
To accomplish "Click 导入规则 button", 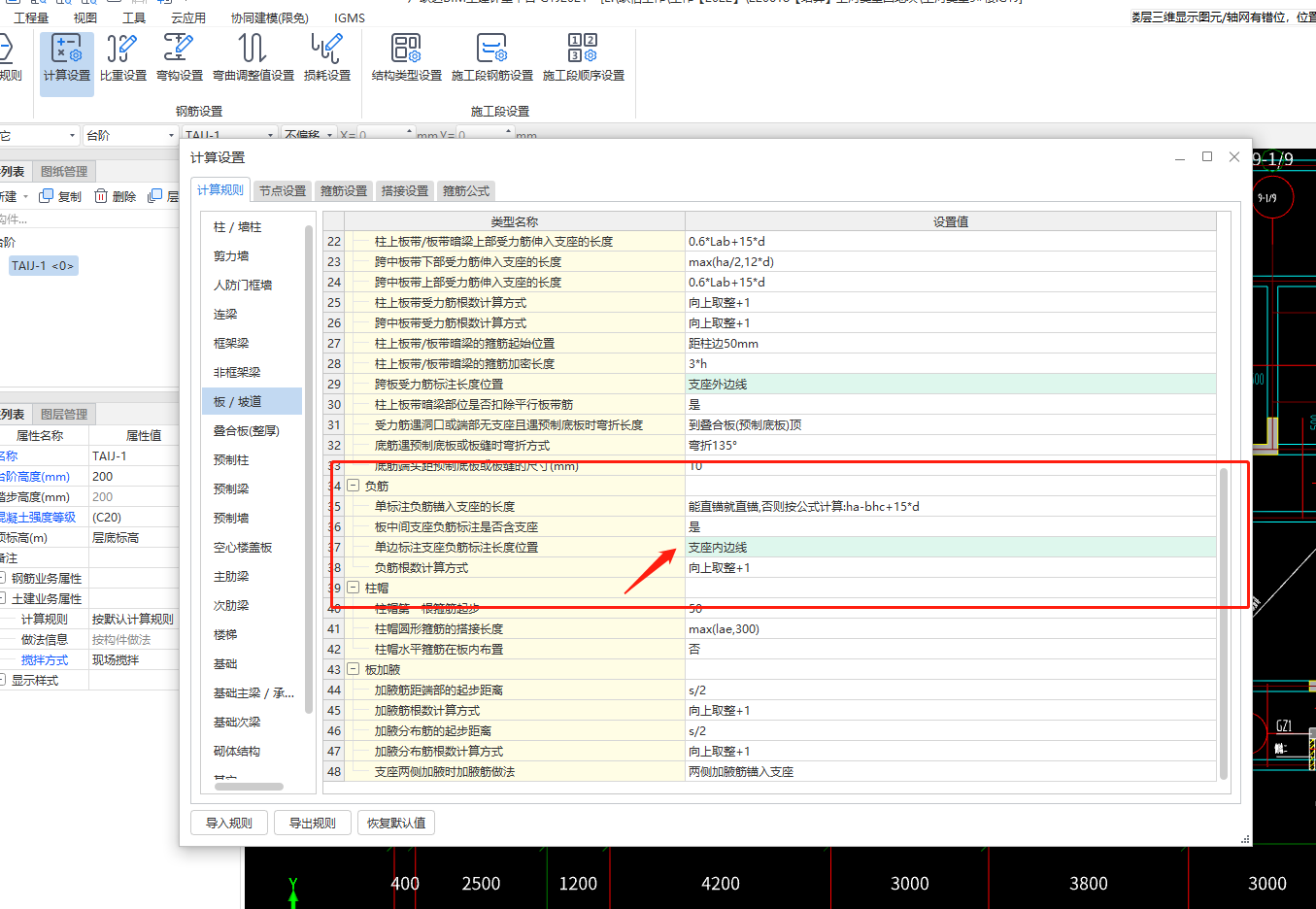I will [x=229, y=823].
